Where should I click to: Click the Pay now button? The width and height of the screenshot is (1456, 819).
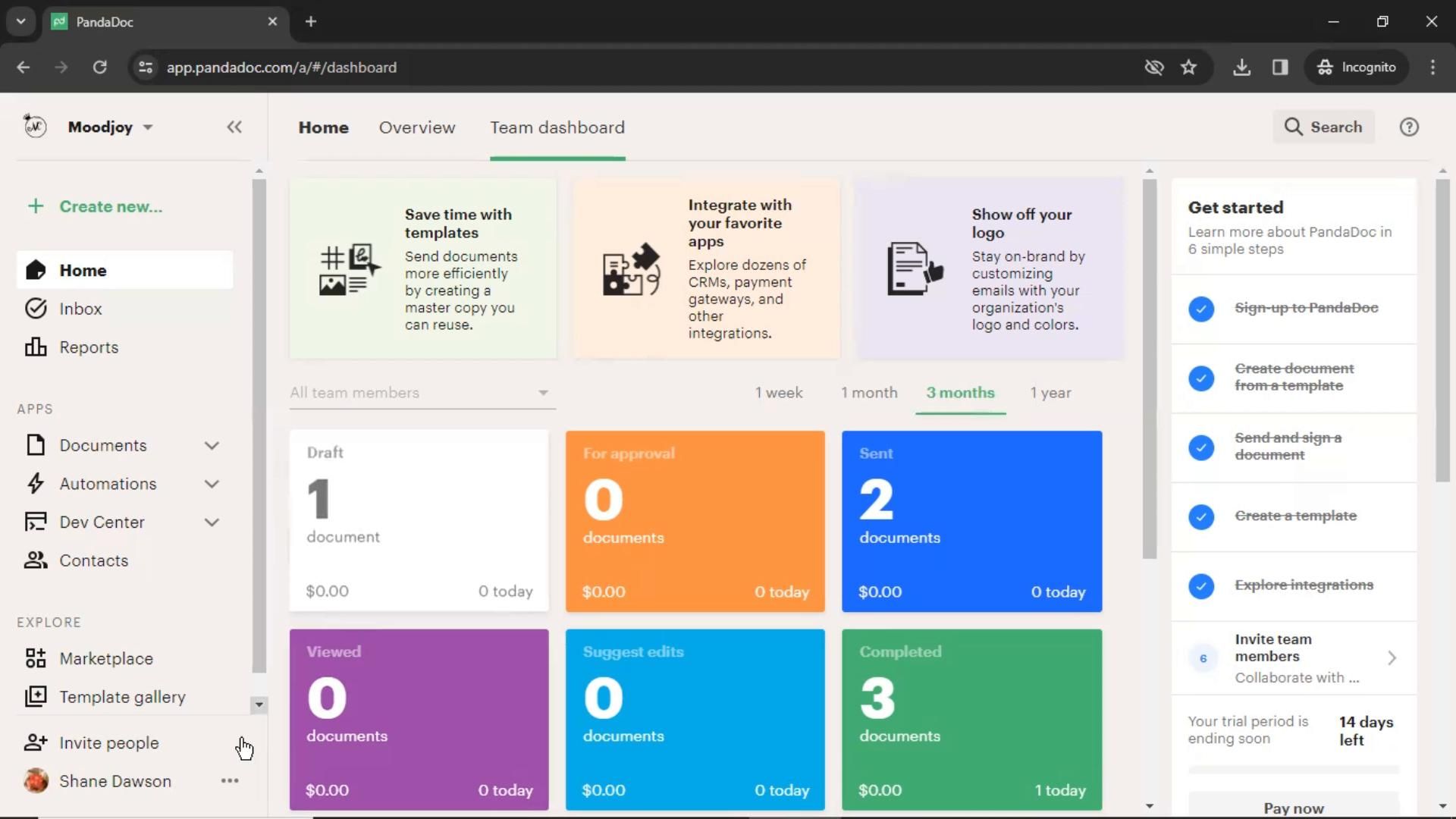click(1294, 808)
